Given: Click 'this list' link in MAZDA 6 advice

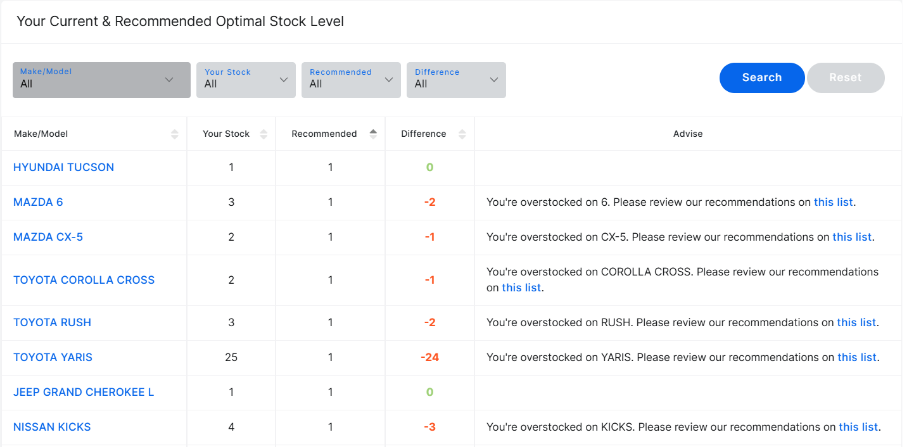Looking at the screenshot, I should tap(833, 202).
